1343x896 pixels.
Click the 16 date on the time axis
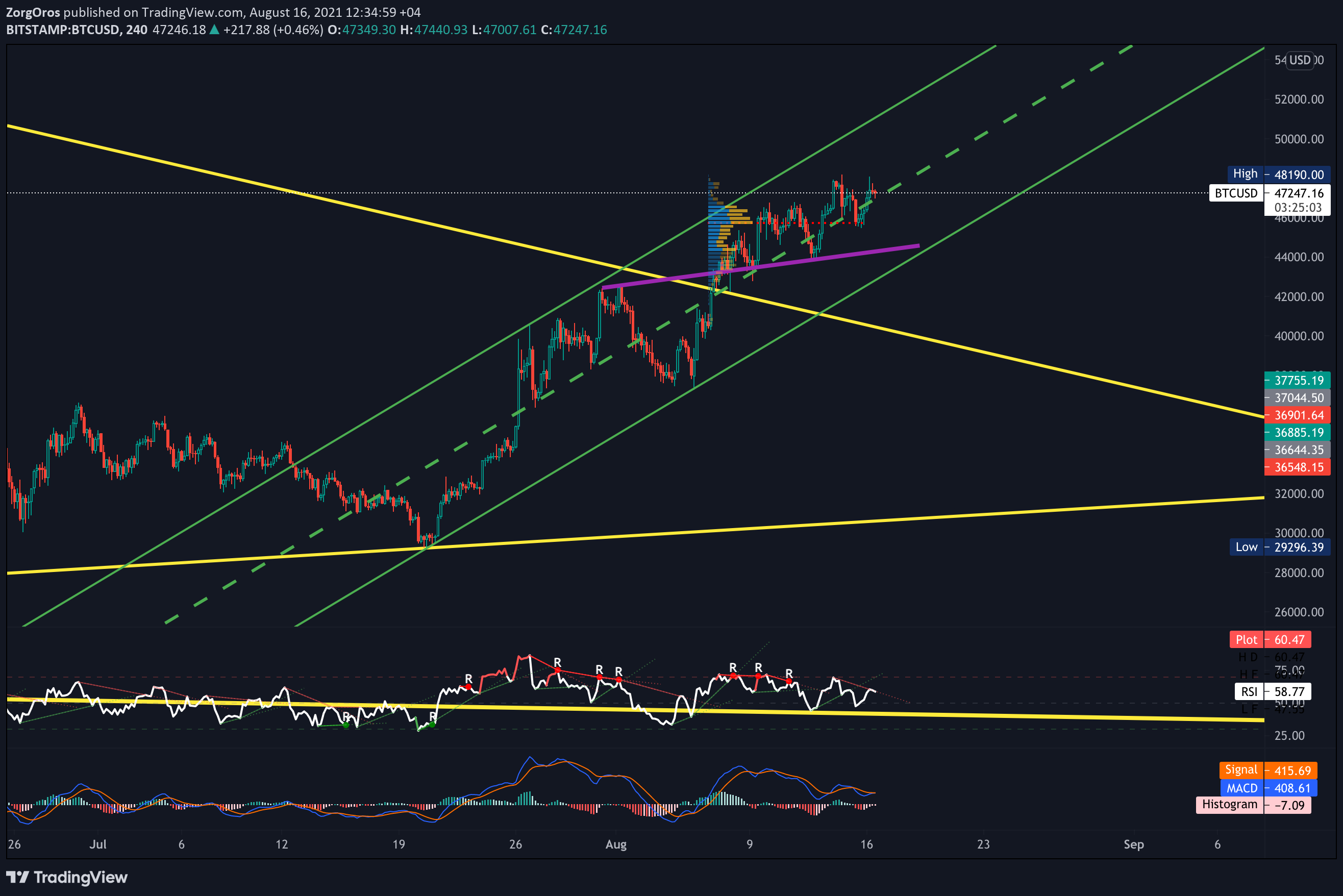867,844
